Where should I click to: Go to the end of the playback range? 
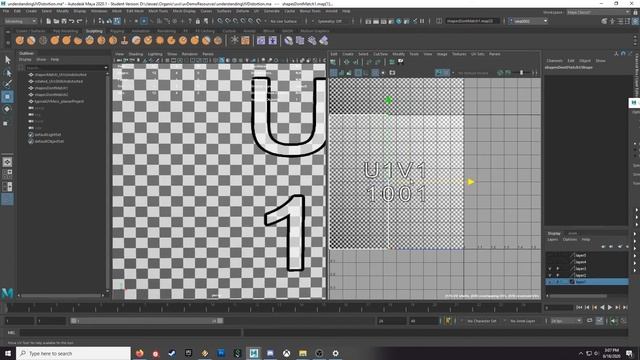point(625,307)
